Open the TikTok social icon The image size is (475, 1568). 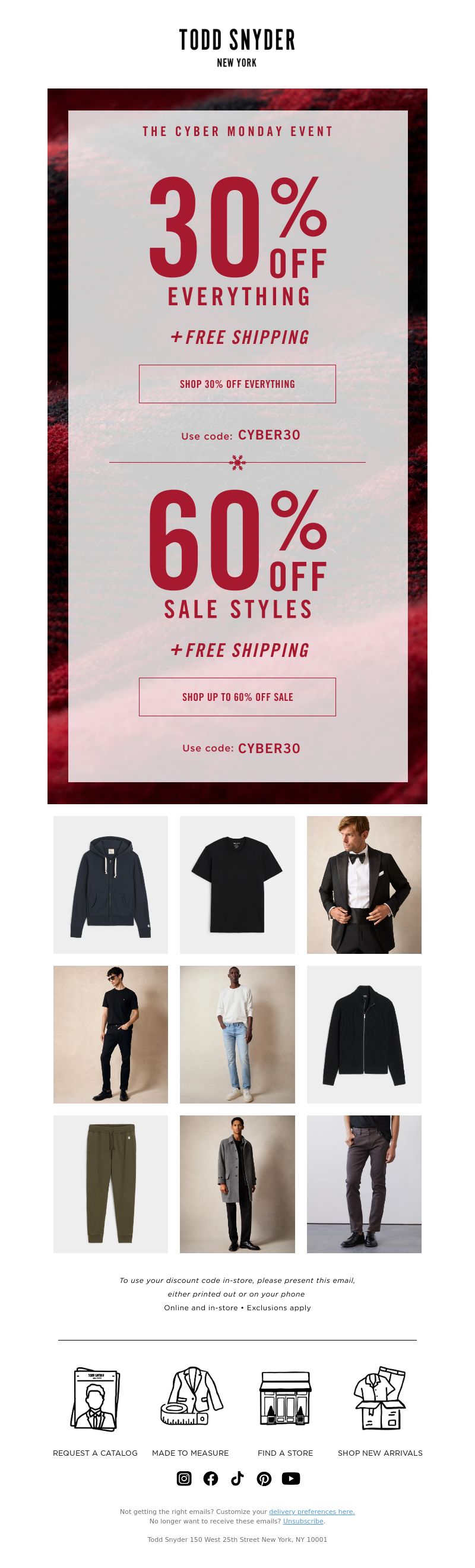click(x=237, y=1478)
